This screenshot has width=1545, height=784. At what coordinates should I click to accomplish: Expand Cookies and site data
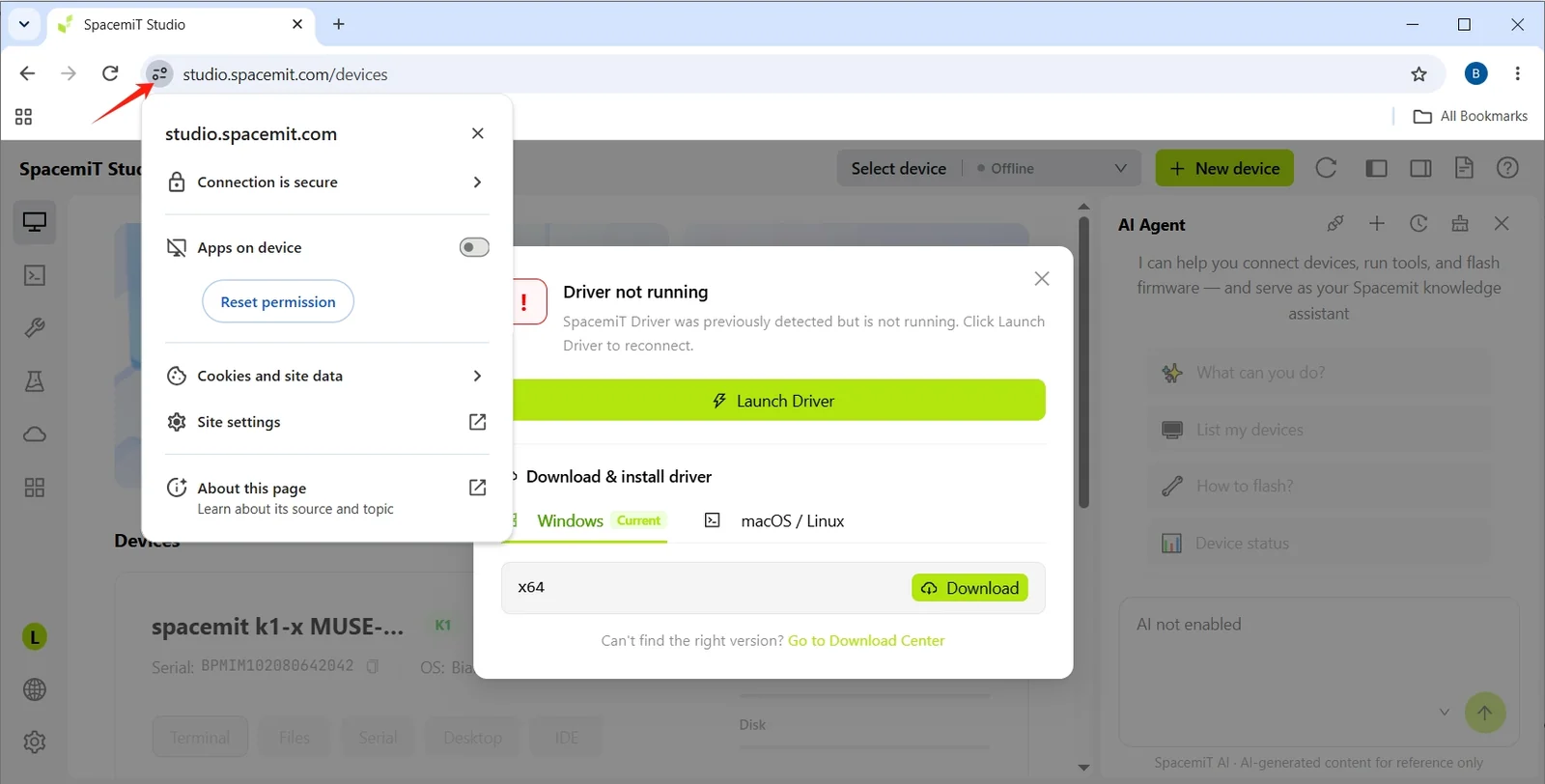click(x=327, y=376)
